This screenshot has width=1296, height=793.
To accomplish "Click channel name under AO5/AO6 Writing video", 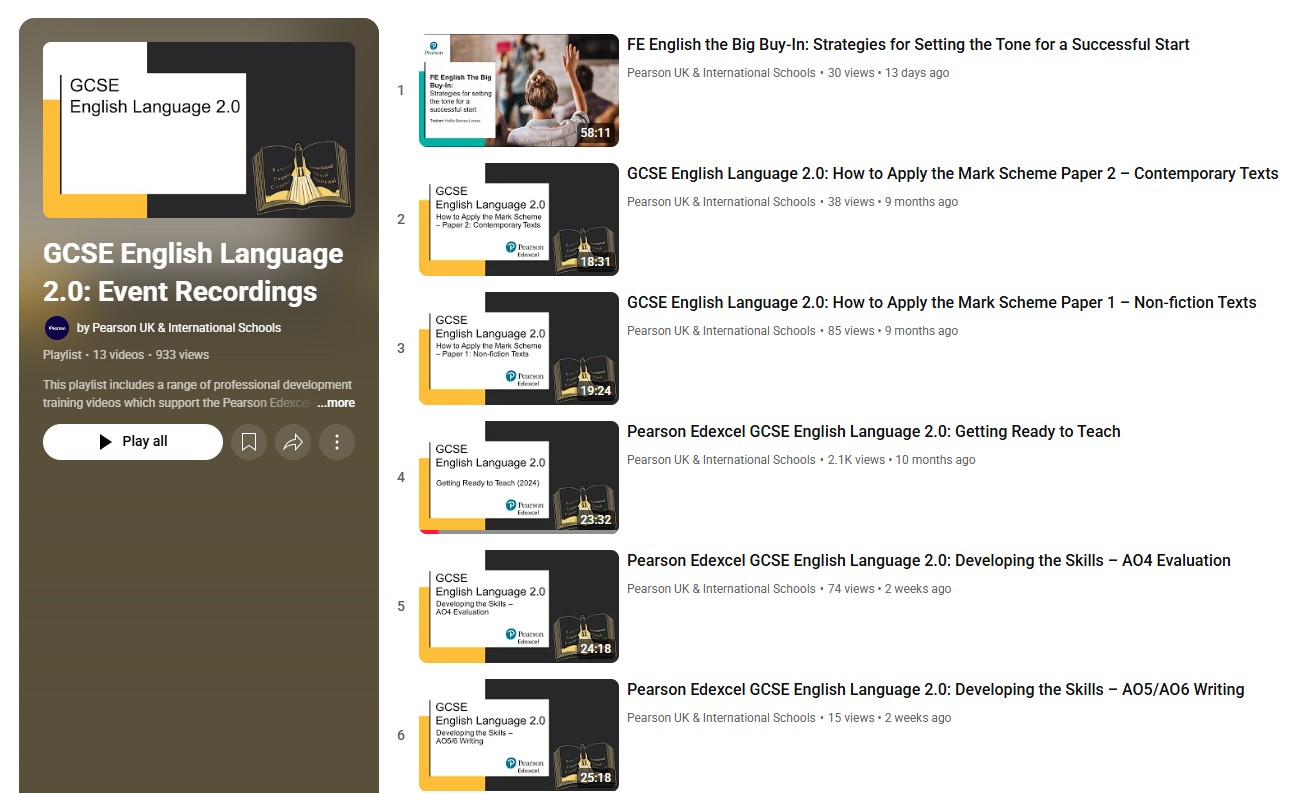I will tap(720, 718).
